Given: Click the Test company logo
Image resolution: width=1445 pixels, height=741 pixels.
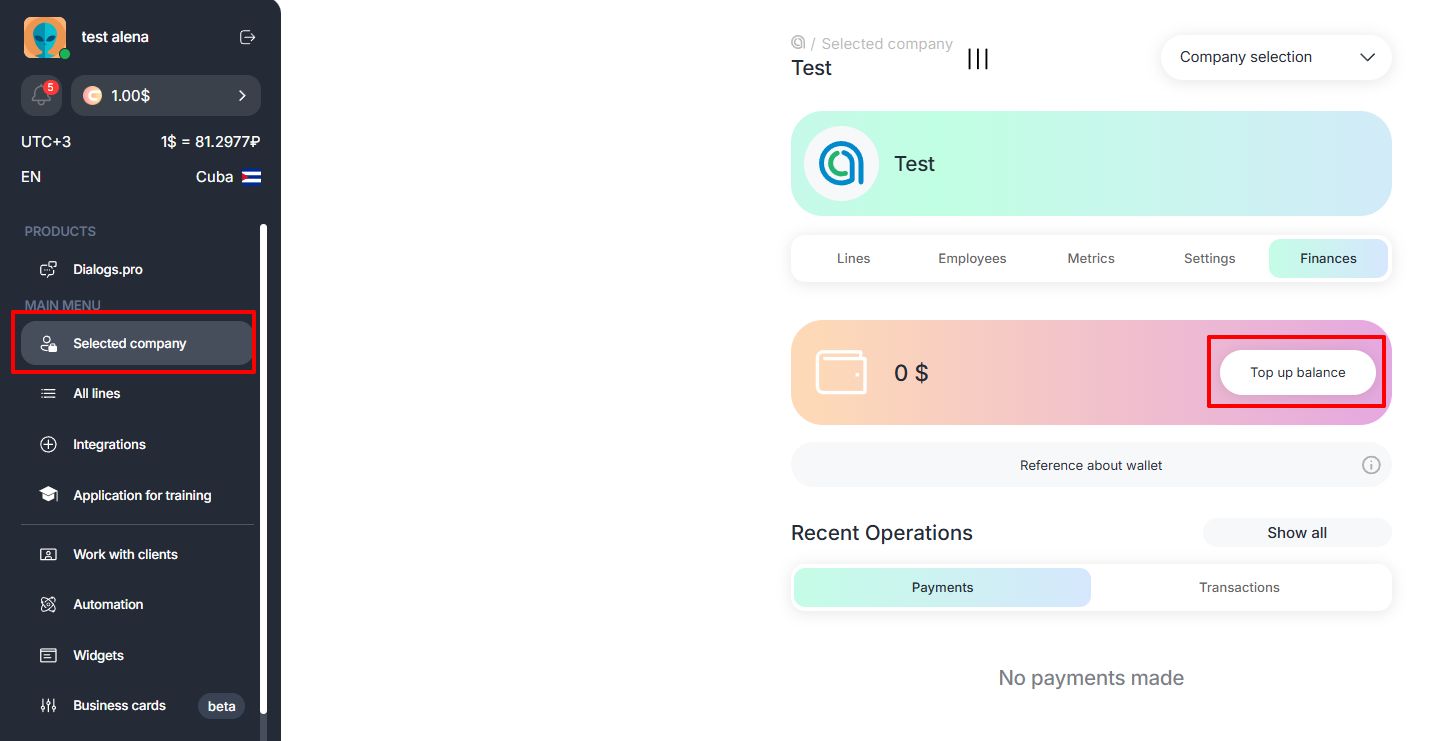Looking at the screenshot, I should 841,164.
